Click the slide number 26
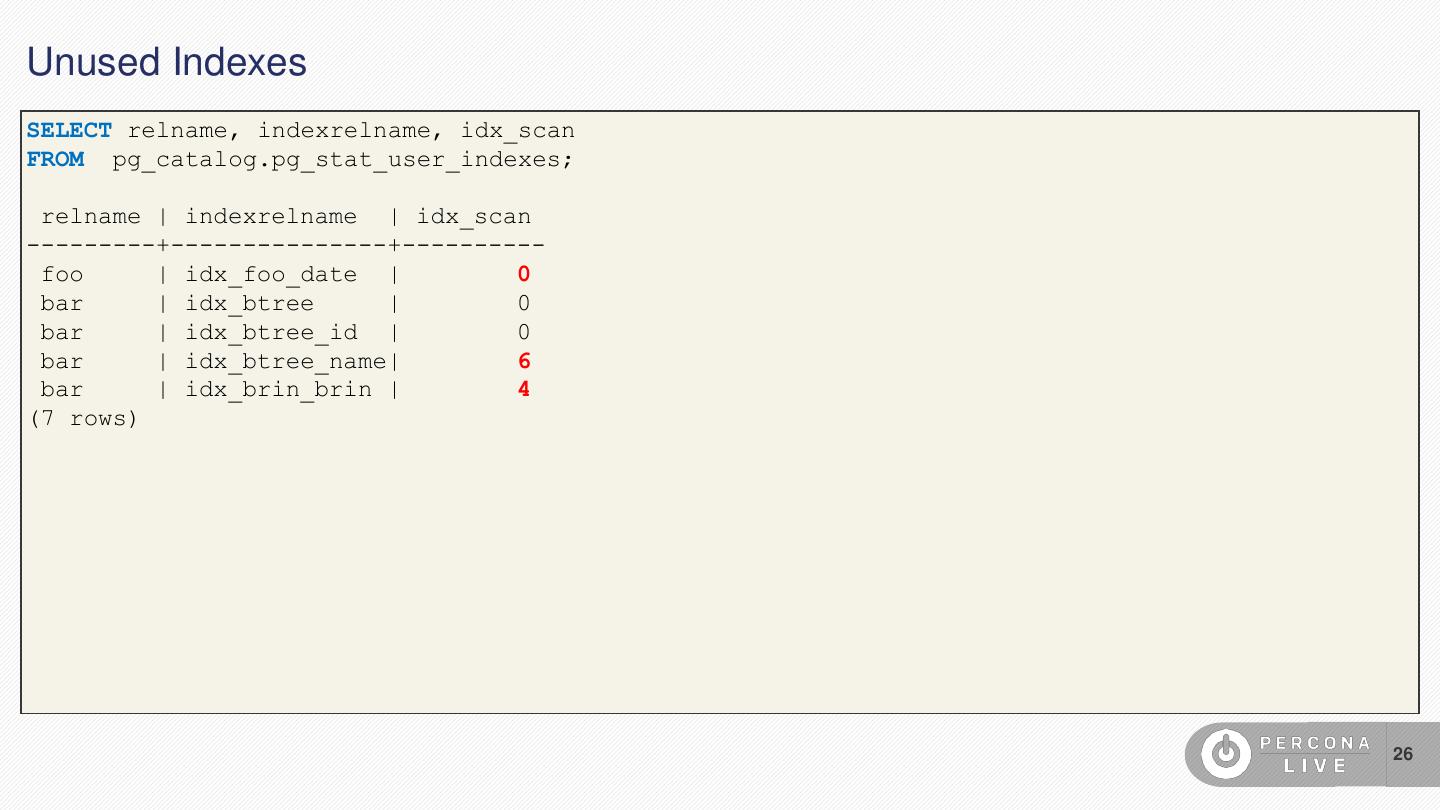Image resolution: width=1440 pixels, height=810 pixels. (x=1403, y=754)
